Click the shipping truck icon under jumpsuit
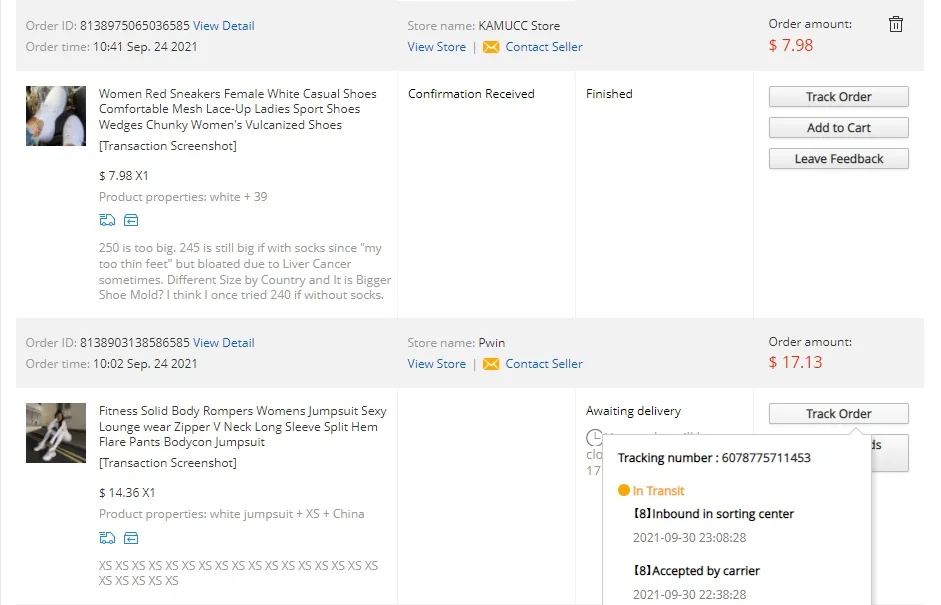 (107, 538)
